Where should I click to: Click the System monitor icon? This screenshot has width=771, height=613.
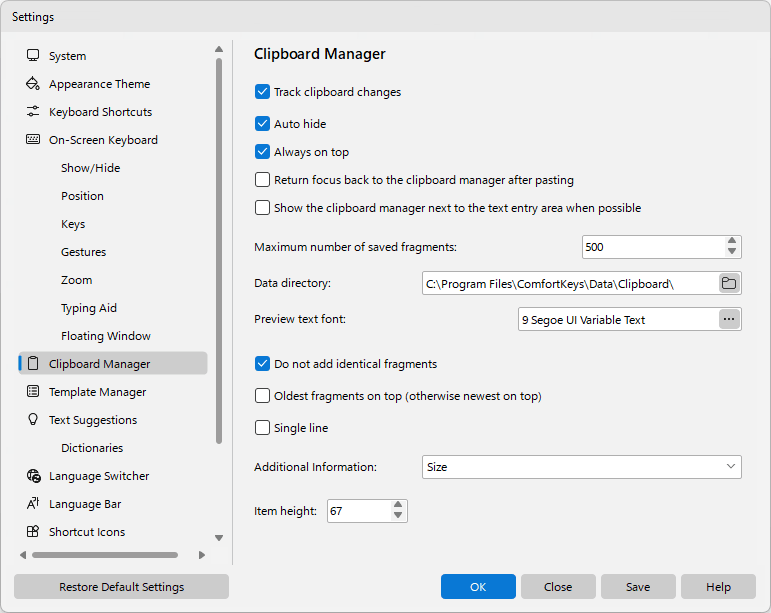(33, 55)
